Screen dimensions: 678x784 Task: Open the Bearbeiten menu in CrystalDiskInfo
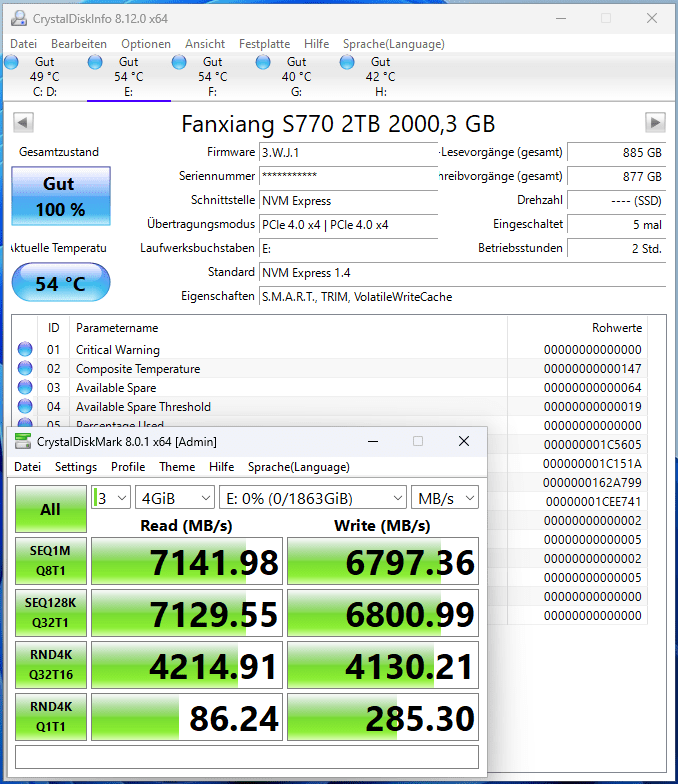click(x=79, y=44)
